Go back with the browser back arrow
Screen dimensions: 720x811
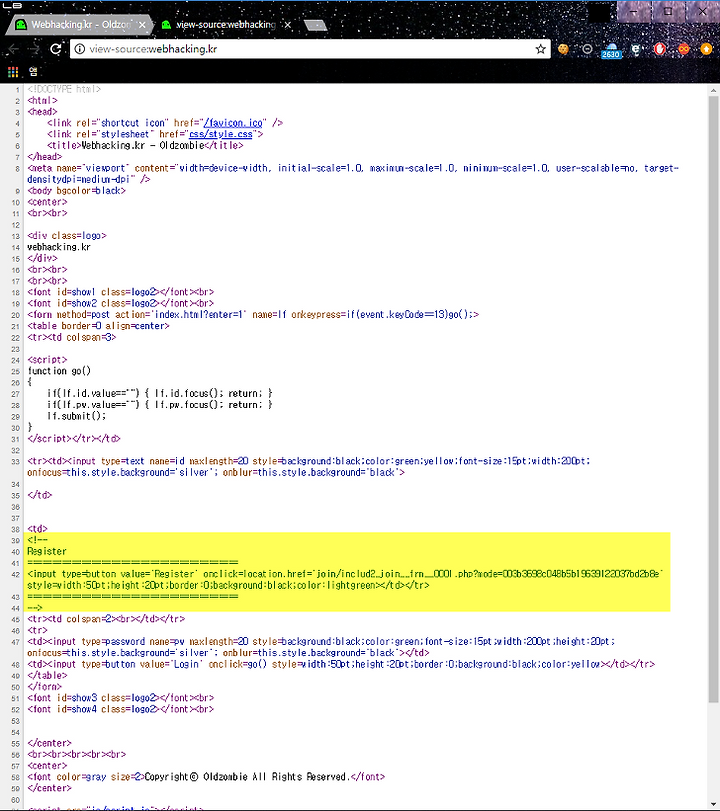[14, 49]
